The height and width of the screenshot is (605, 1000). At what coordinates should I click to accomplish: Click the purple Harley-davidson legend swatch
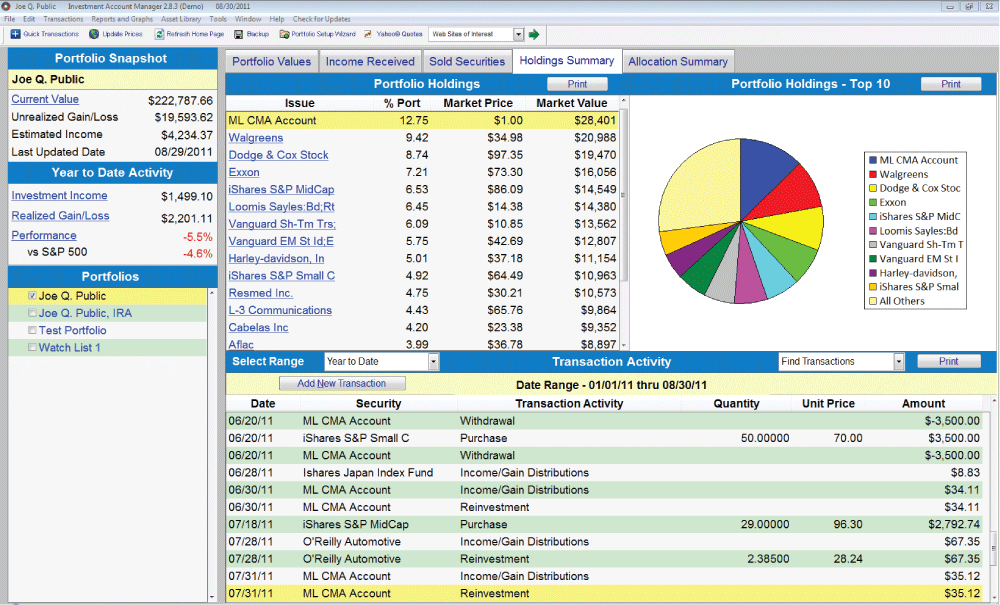click(872, 273)
